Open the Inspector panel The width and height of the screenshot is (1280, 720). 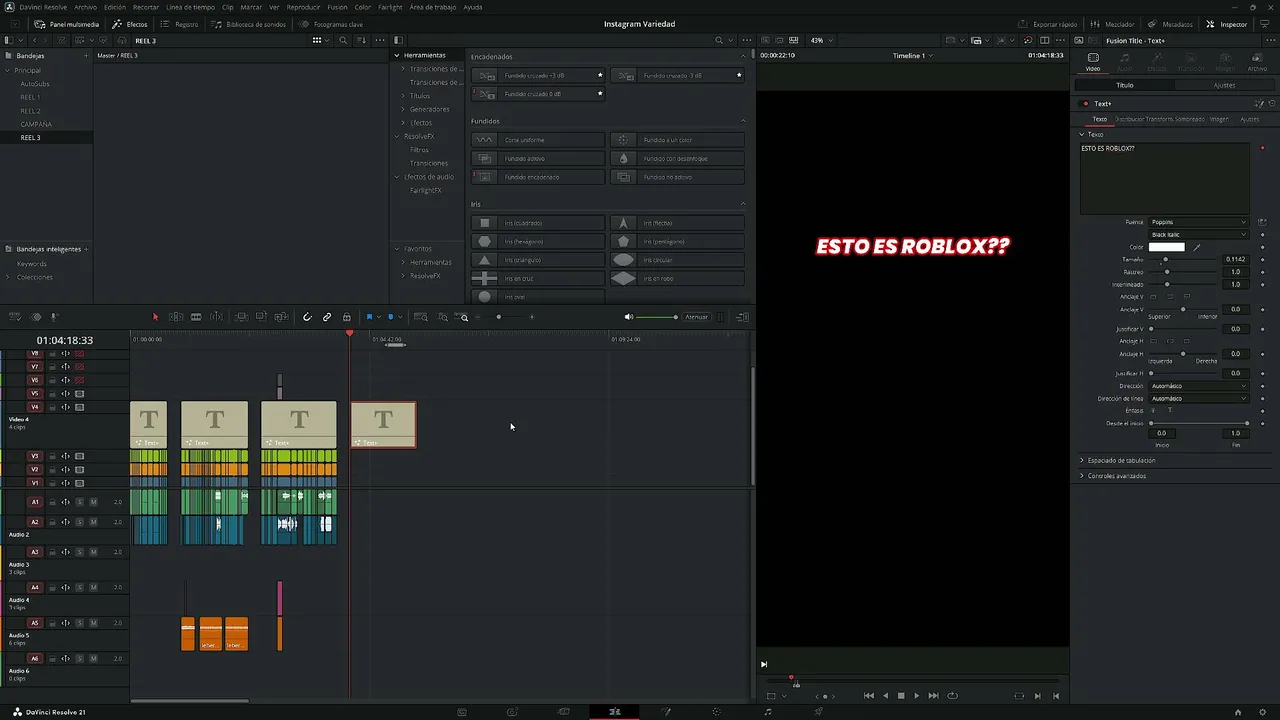[1227, 24]
